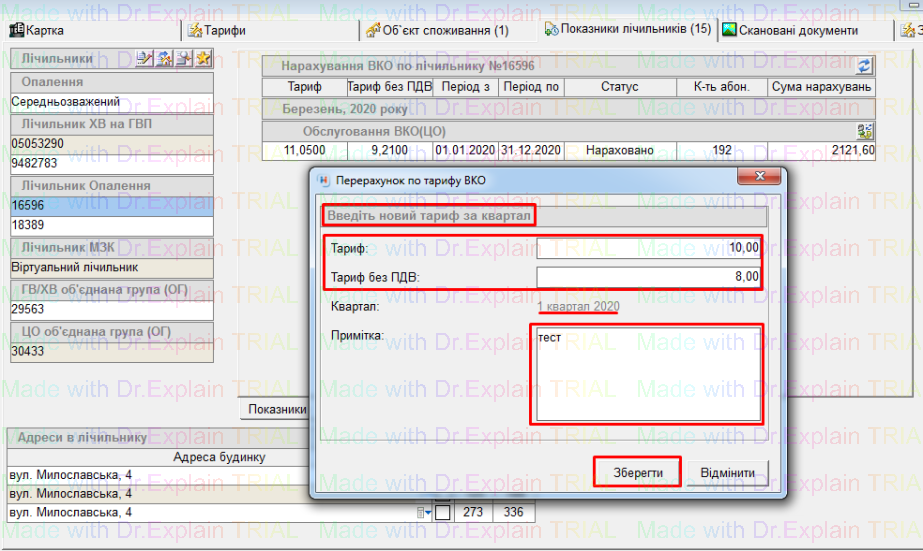Viewport: 923px width, 551px height.
Task: Open the Скановані документи tab
Action: 797,30
